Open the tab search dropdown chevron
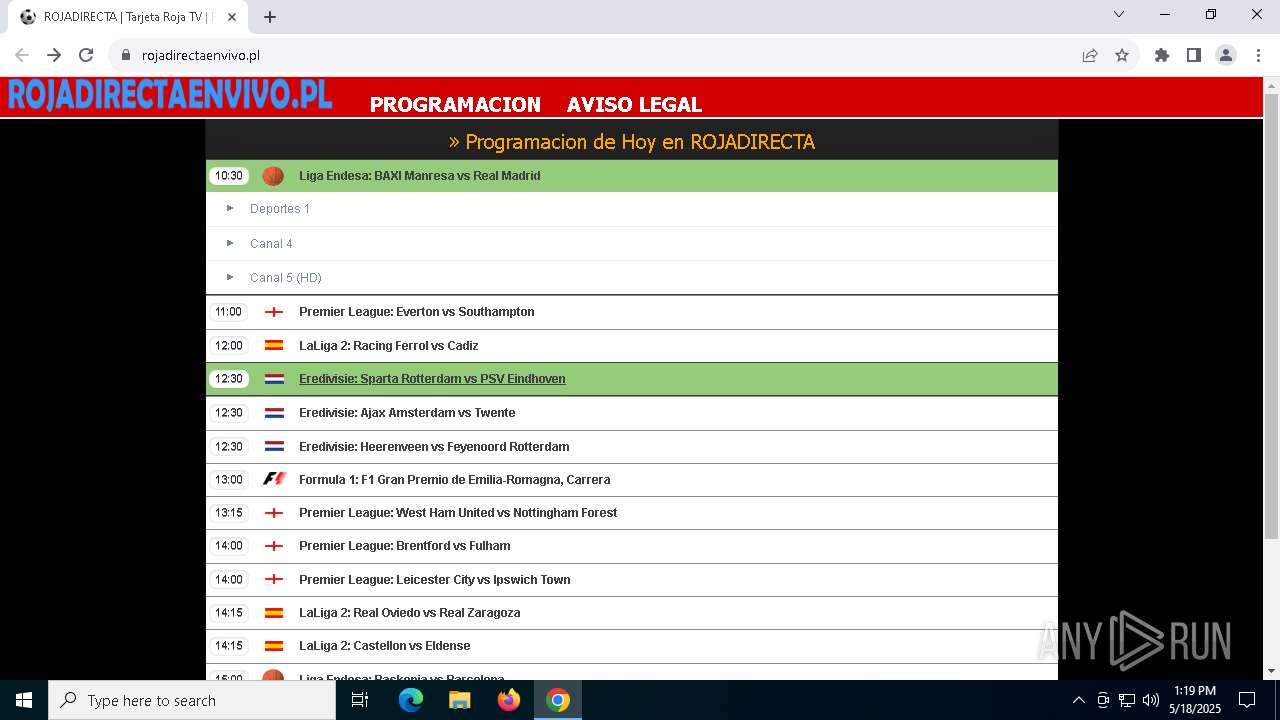The width and height of the screenshot is (1280, 720). 1119,14
